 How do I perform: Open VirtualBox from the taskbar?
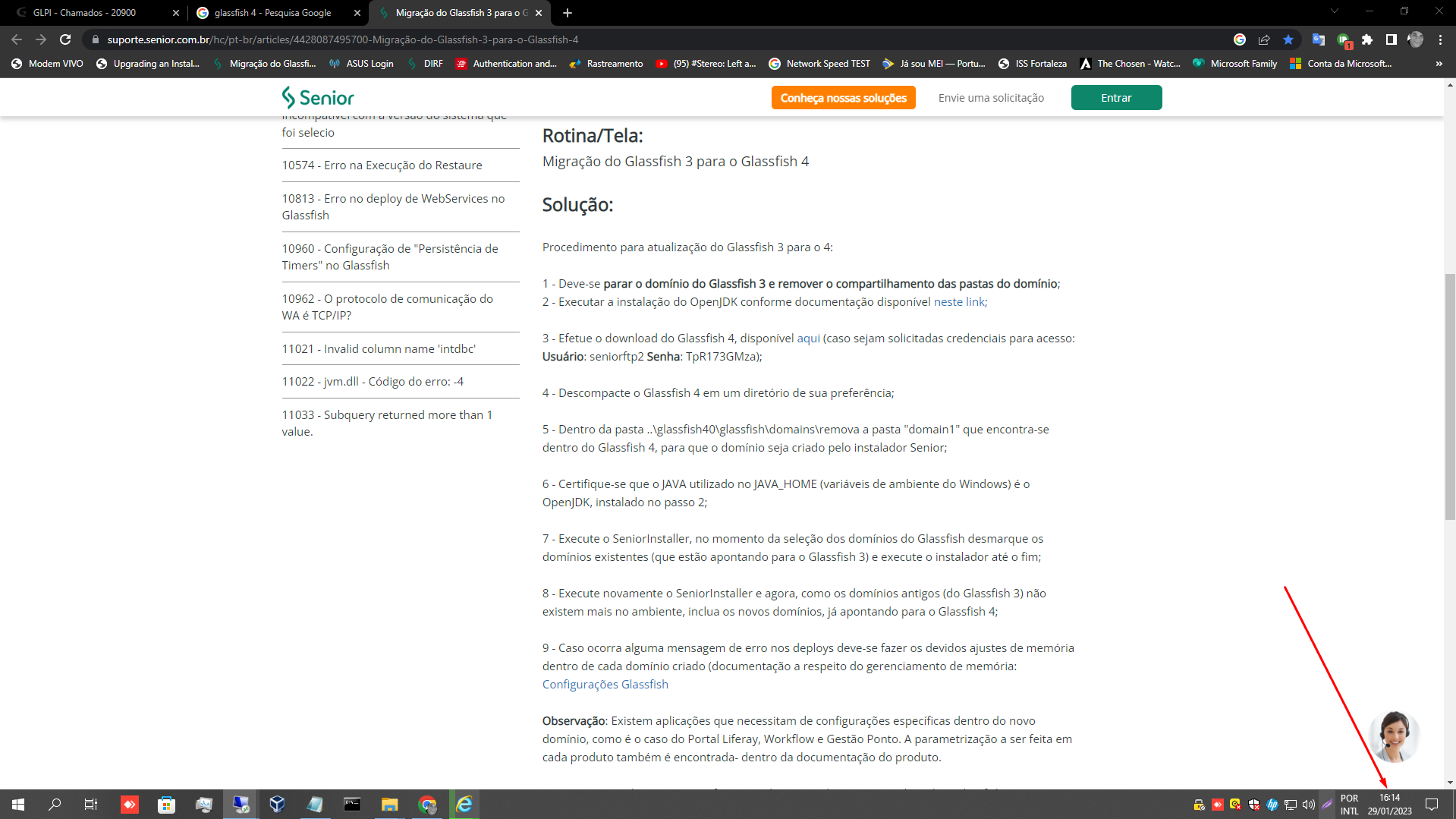[277, 804]
